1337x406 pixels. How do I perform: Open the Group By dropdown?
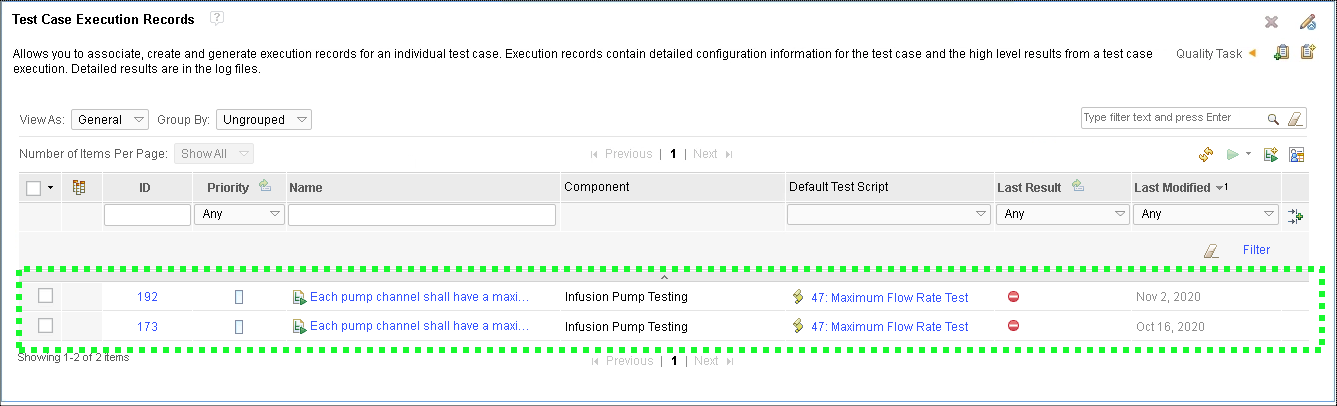[x=264, y=120]
